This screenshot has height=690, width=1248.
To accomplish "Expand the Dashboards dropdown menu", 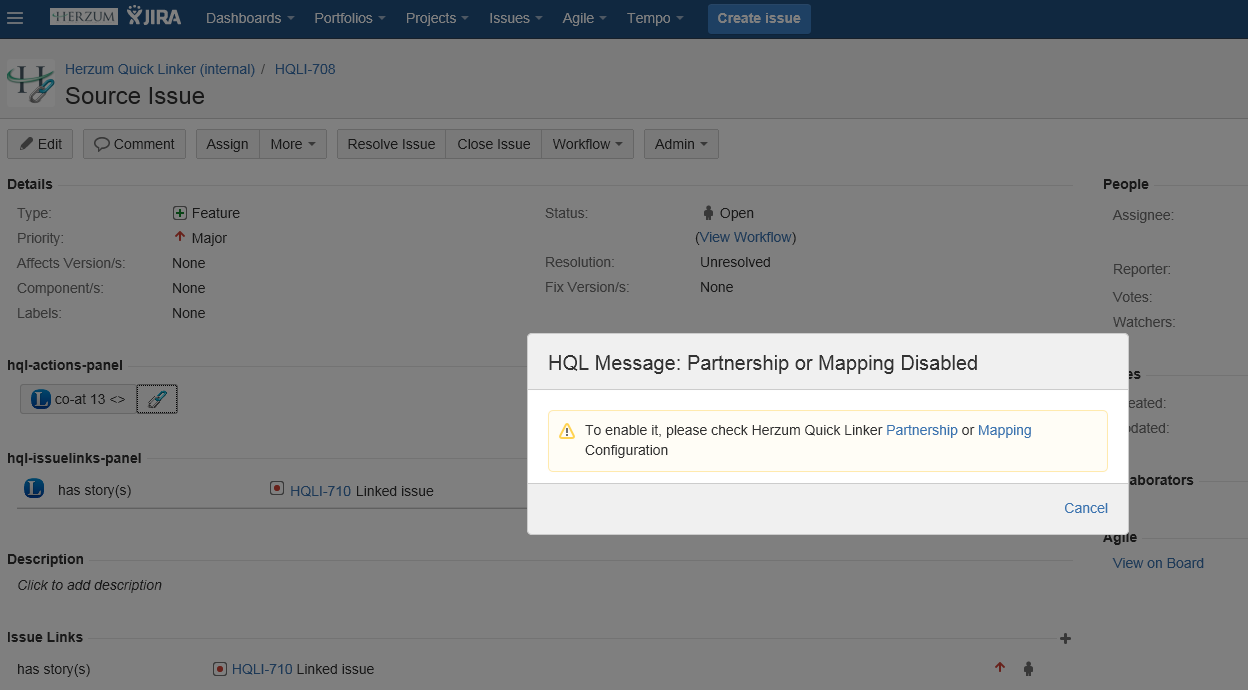I will 249,18.
